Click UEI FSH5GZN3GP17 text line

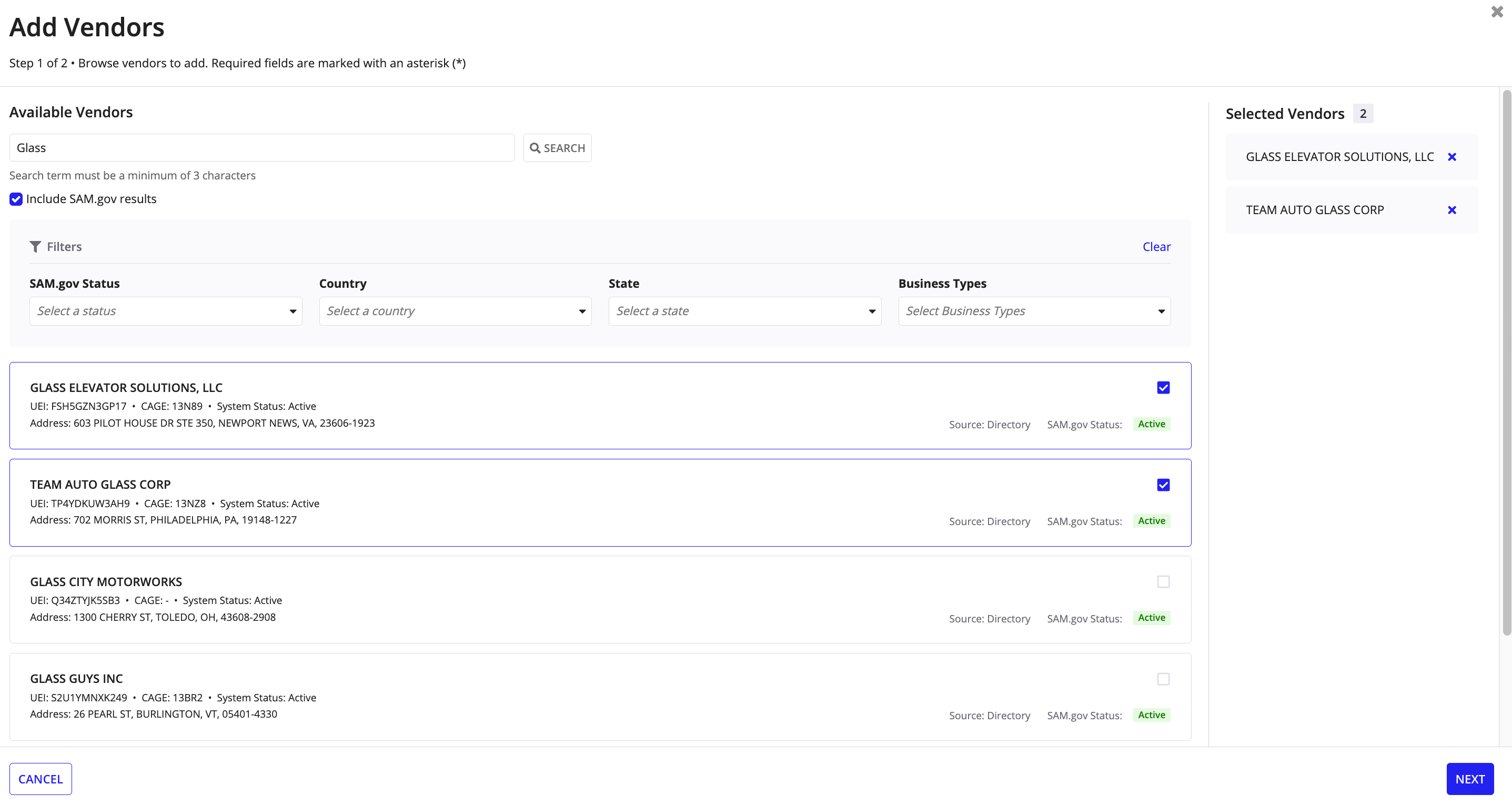coord(173,406)
